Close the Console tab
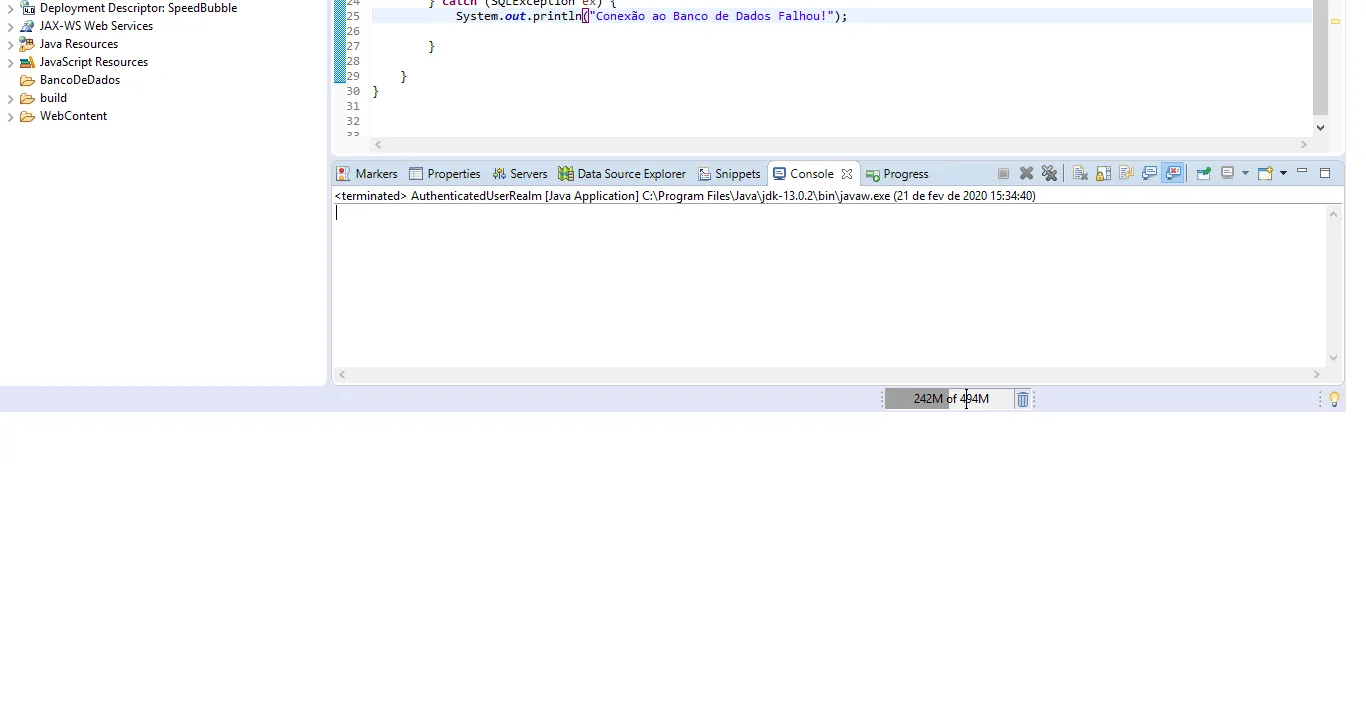1366x728 pixels. click(847, 174)
